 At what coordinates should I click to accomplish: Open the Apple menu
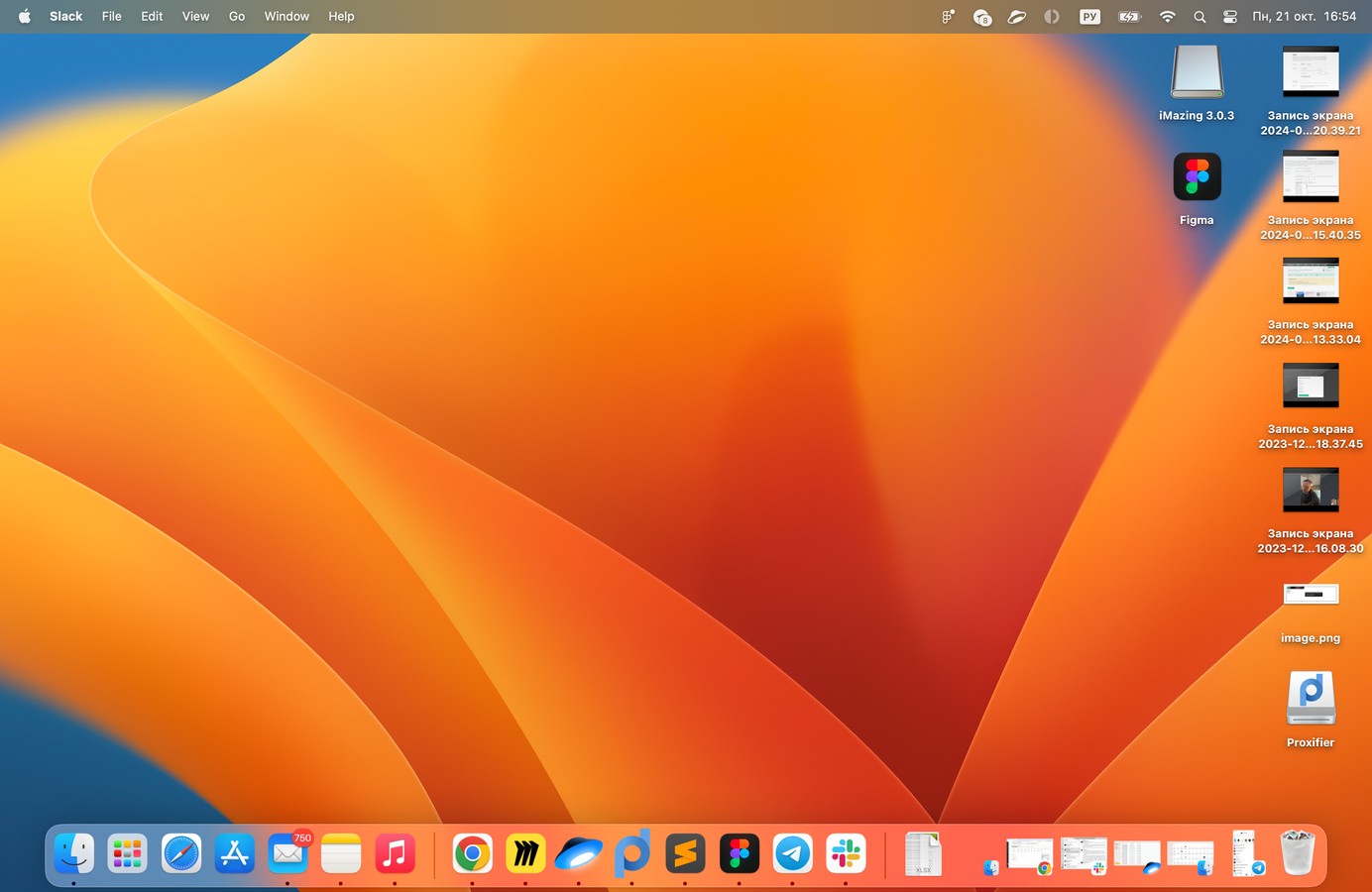(x=25, y=17)
